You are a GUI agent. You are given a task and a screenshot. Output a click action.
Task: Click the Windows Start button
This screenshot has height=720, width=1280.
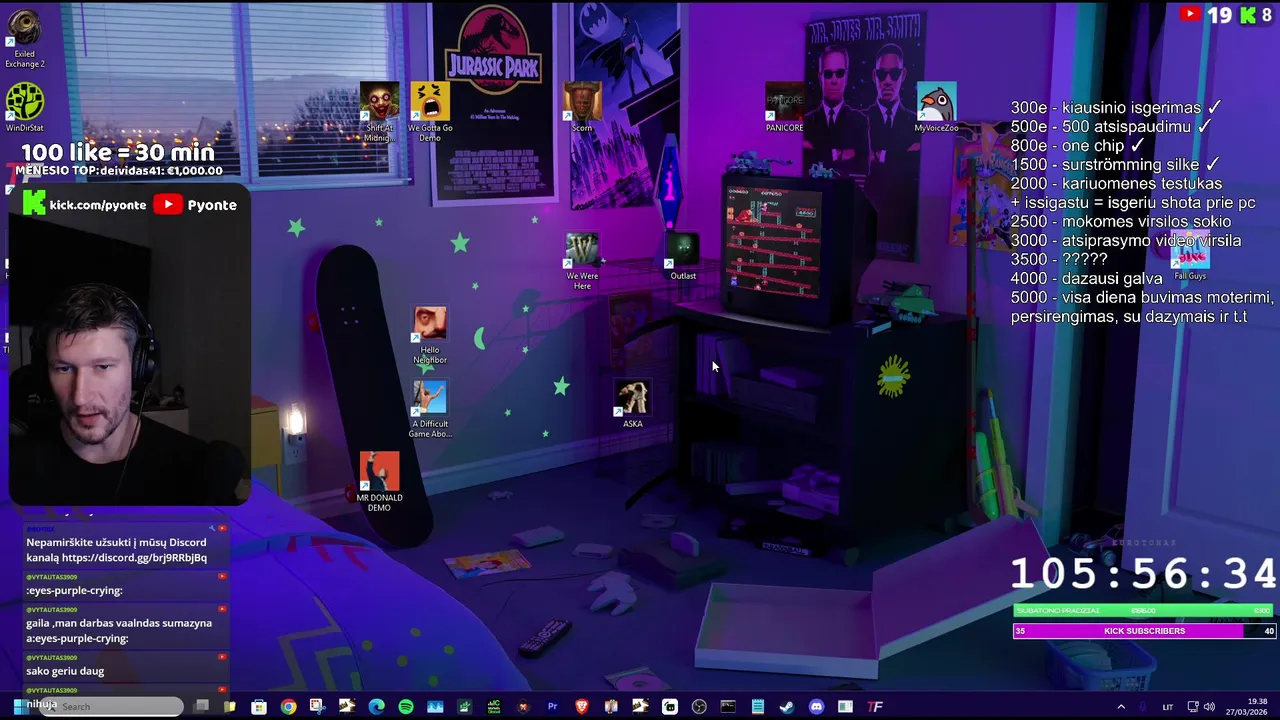(x=21, y=706)
